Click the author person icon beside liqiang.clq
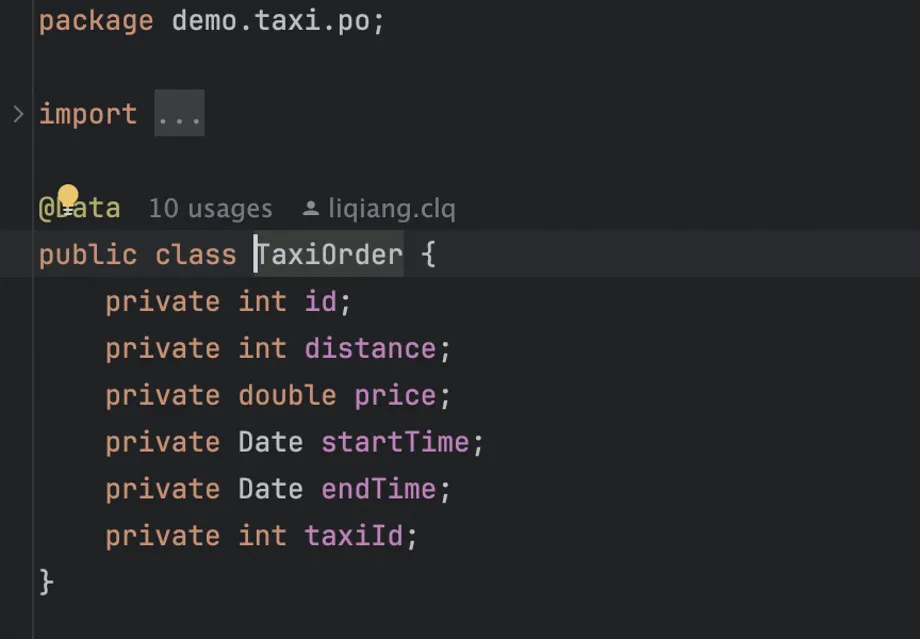The image size is (920, 640). pos(310,208)
